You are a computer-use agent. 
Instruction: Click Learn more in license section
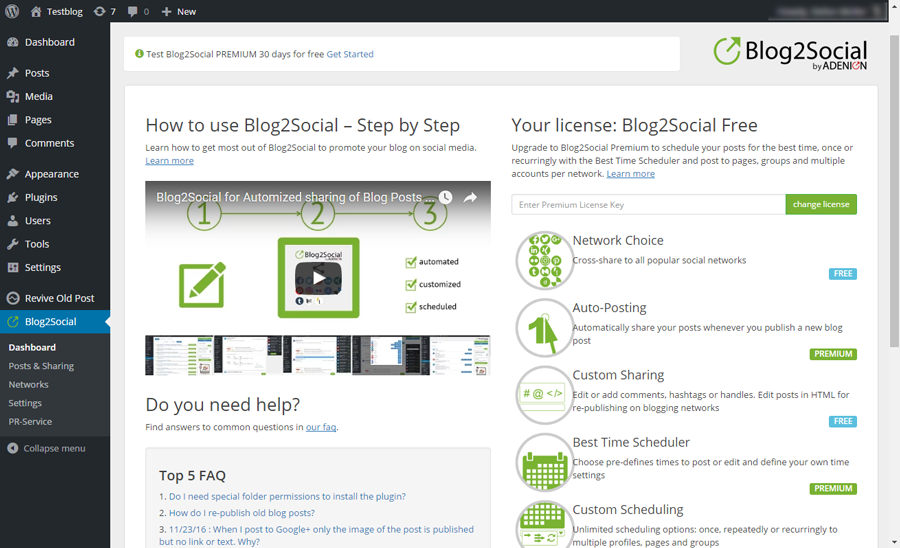click(x=630, y=174)
